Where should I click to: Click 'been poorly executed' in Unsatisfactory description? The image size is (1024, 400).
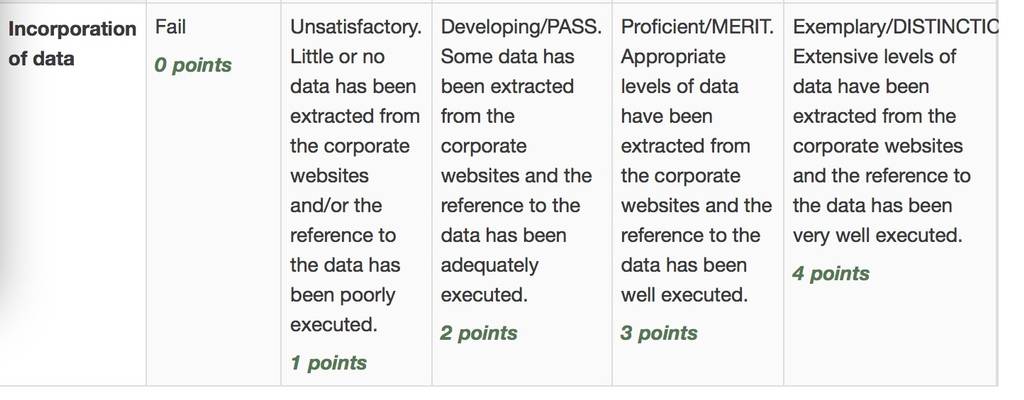pos(343,309)
